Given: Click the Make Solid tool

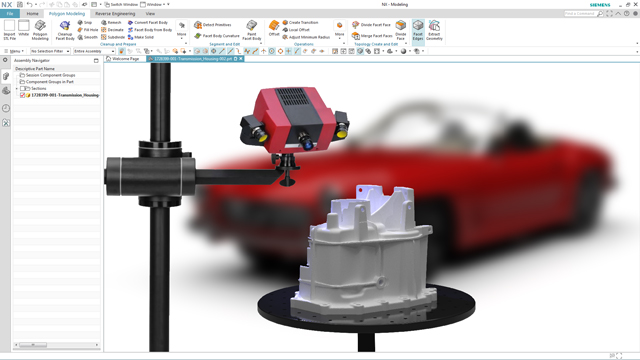Looking at the screenshot, I should click(141, 37).
